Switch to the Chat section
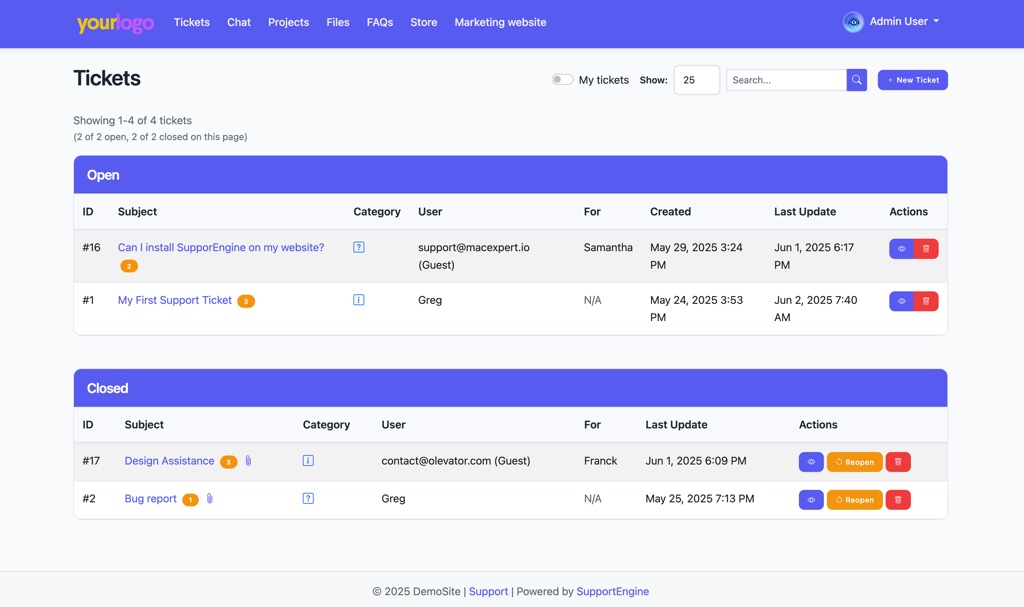 click(x=239, y=22)
